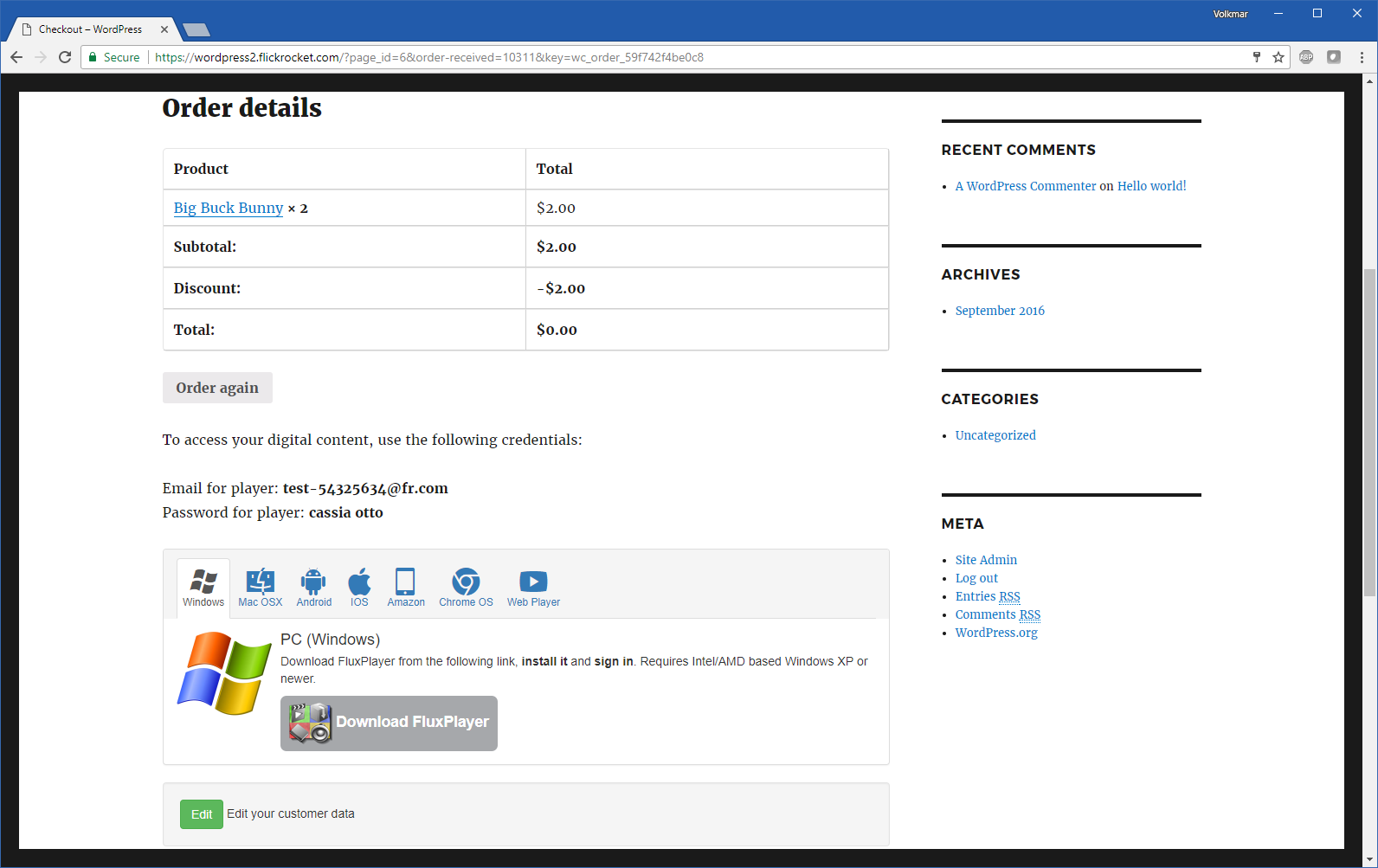Reload the page with the refresh icon
1378x868 pixels.
coord(65,57)
